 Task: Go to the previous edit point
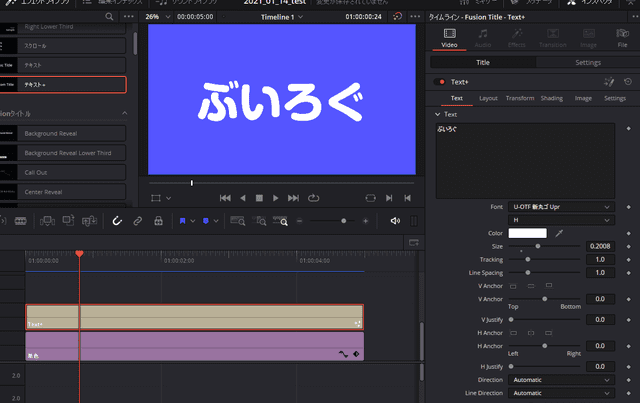click(407, 198)
